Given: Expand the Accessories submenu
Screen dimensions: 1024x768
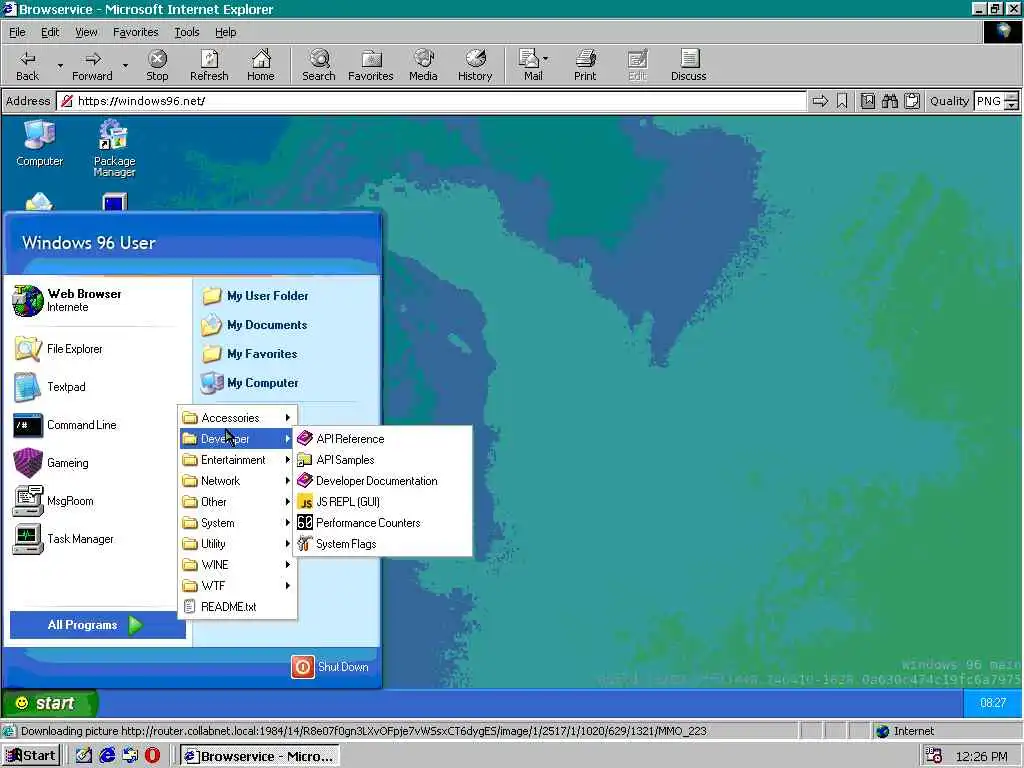Looking at the screenshot, I should [x=237, y=418].
